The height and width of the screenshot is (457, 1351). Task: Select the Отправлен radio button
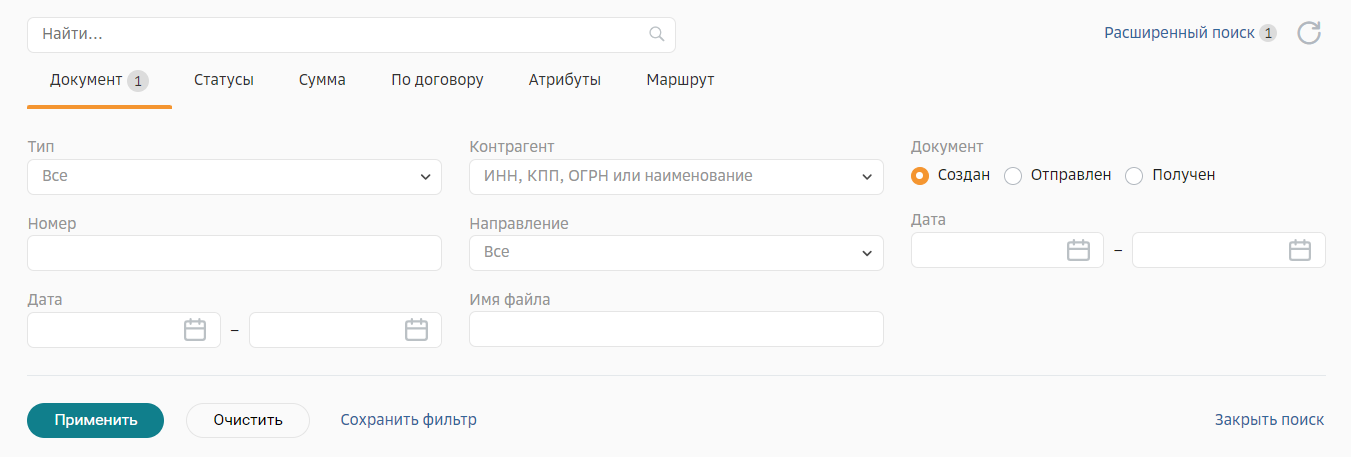pyautogui.click(x=1013, y=175)
